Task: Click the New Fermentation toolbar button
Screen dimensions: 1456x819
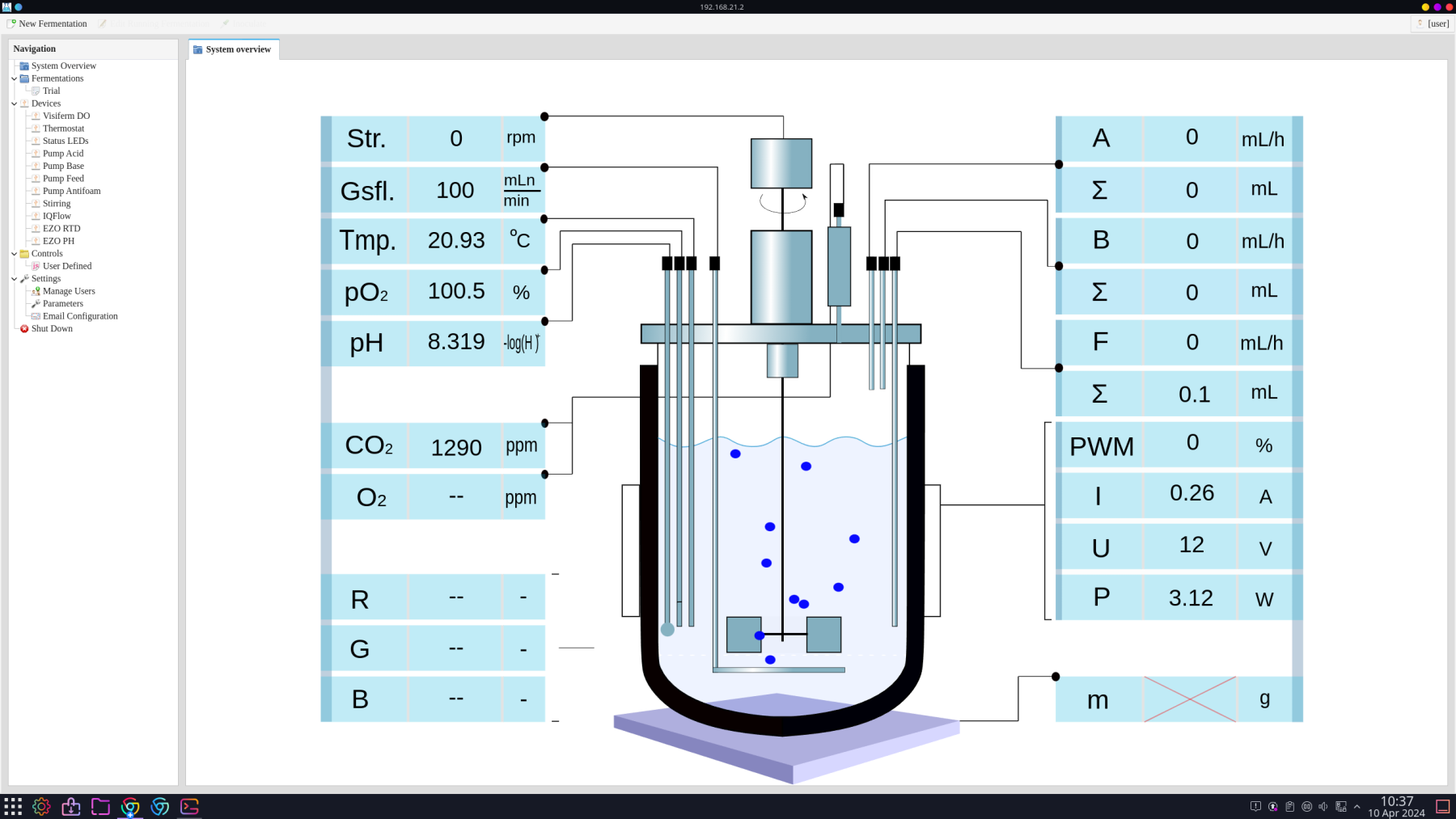Action: (47, 23)
